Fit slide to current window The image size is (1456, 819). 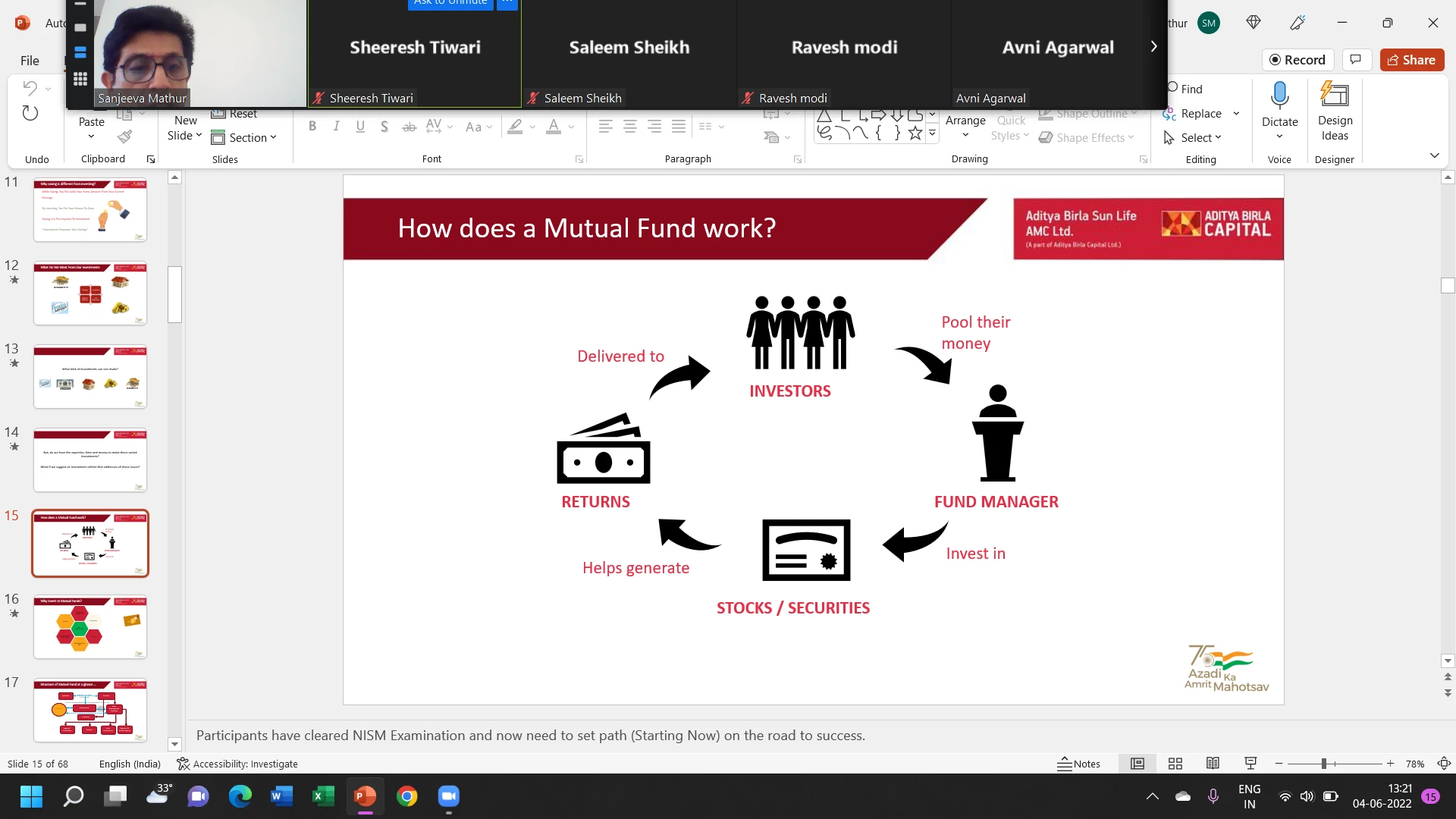[x=1444, y=764]
